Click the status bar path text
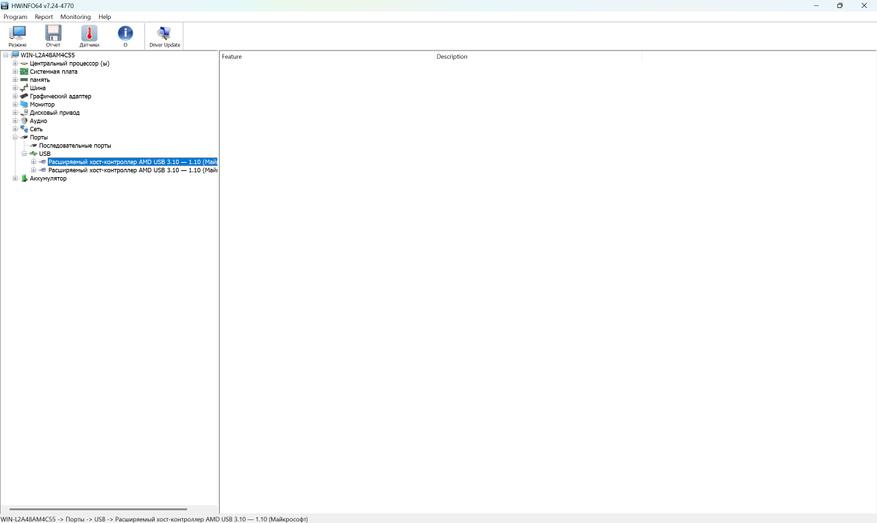This screenshot has width=877, height=523. 154,519
